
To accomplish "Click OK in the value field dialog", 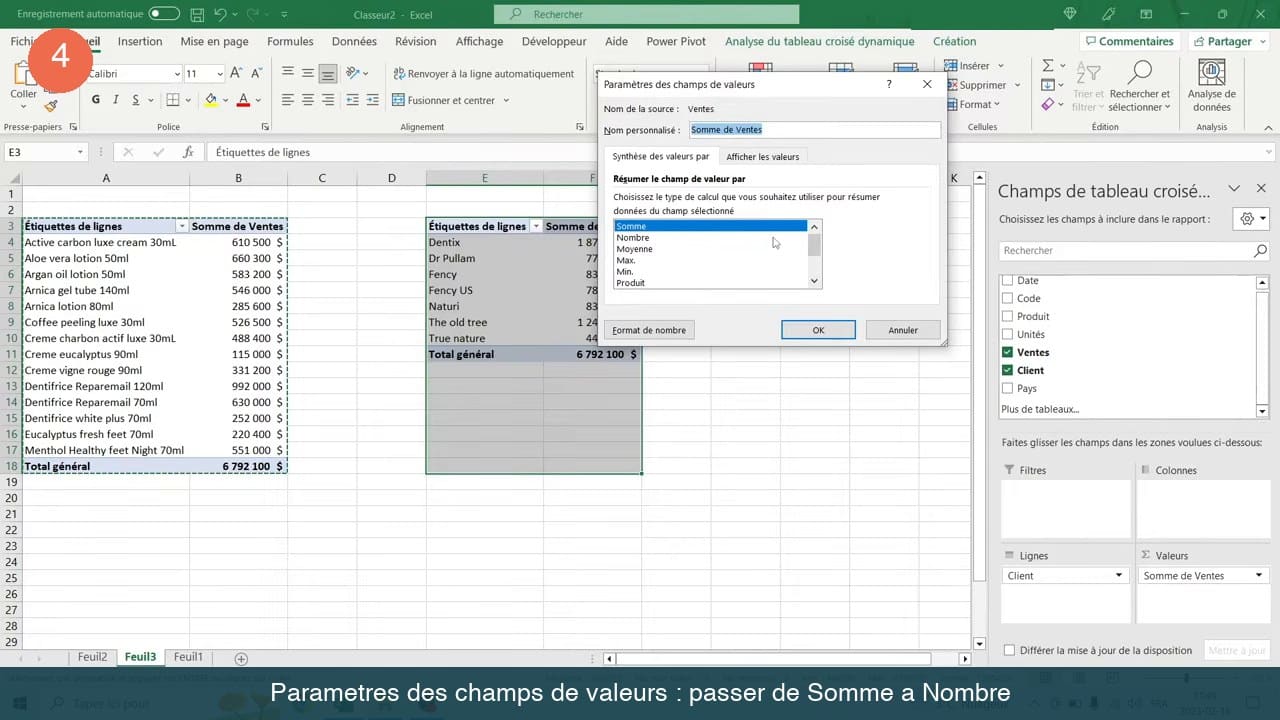I will tap(818, 330).
